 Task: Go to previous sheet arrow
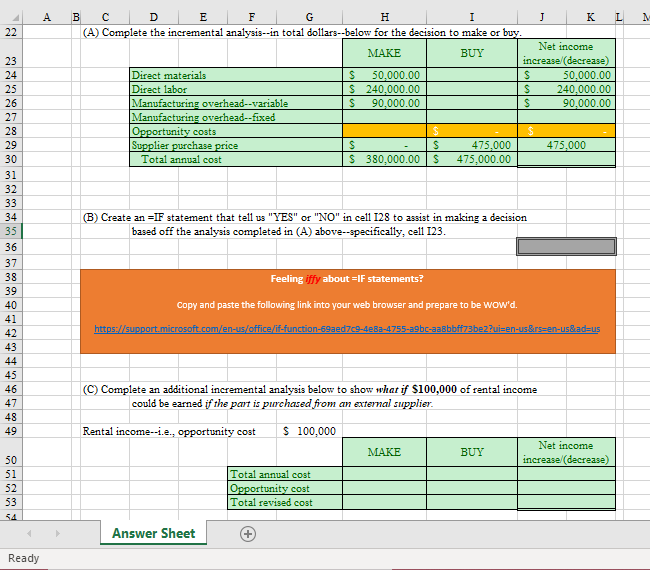[29, 534]
